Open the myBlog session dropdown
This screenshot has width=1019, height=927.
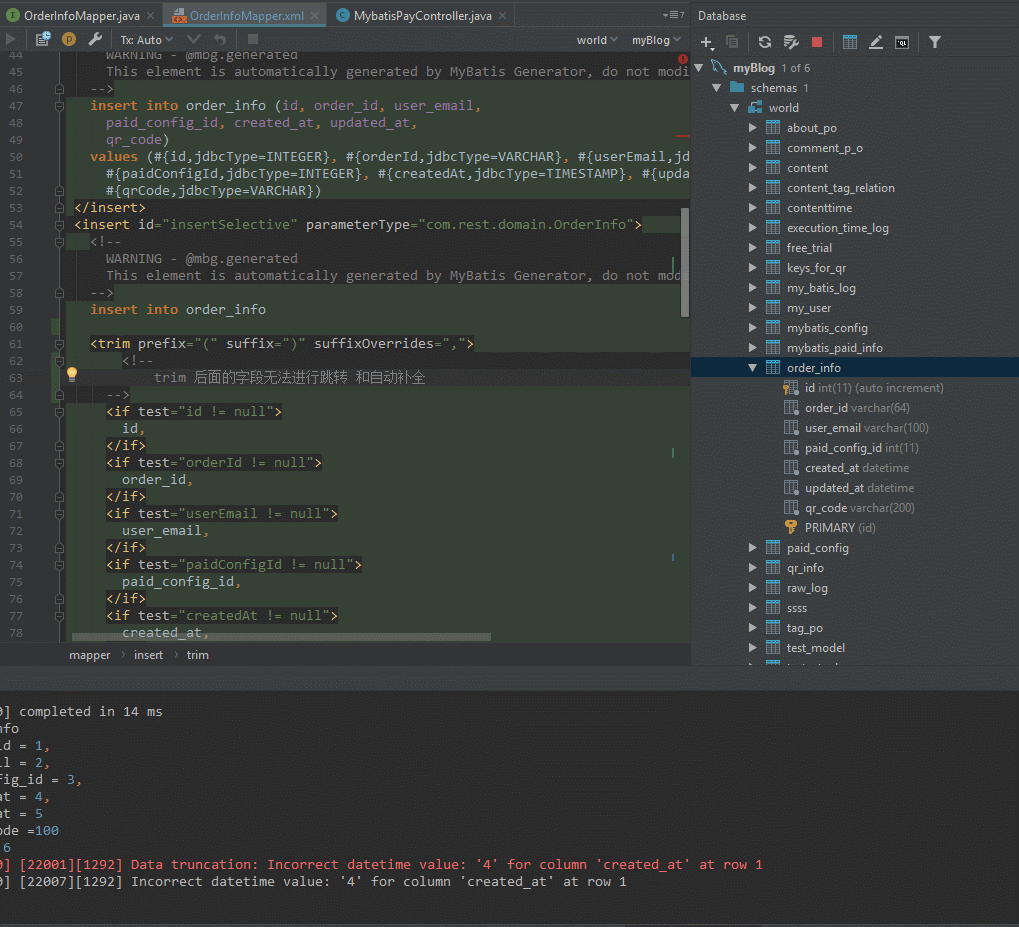(652, 39)
